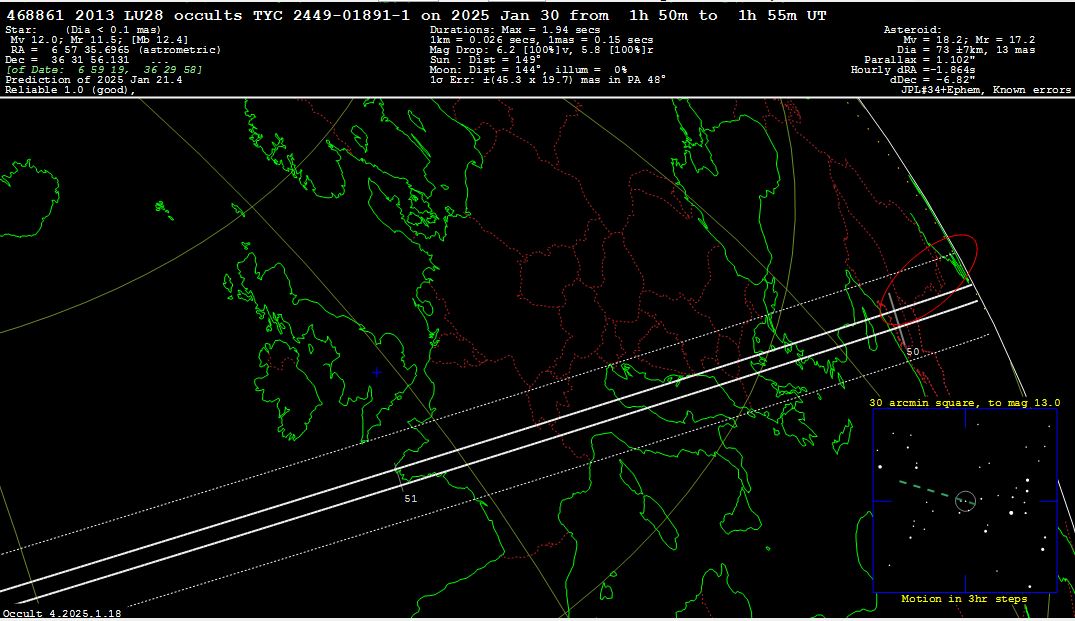Click the blue cross marker on the map
The image size is (1075, 621).
coord(376,372)
